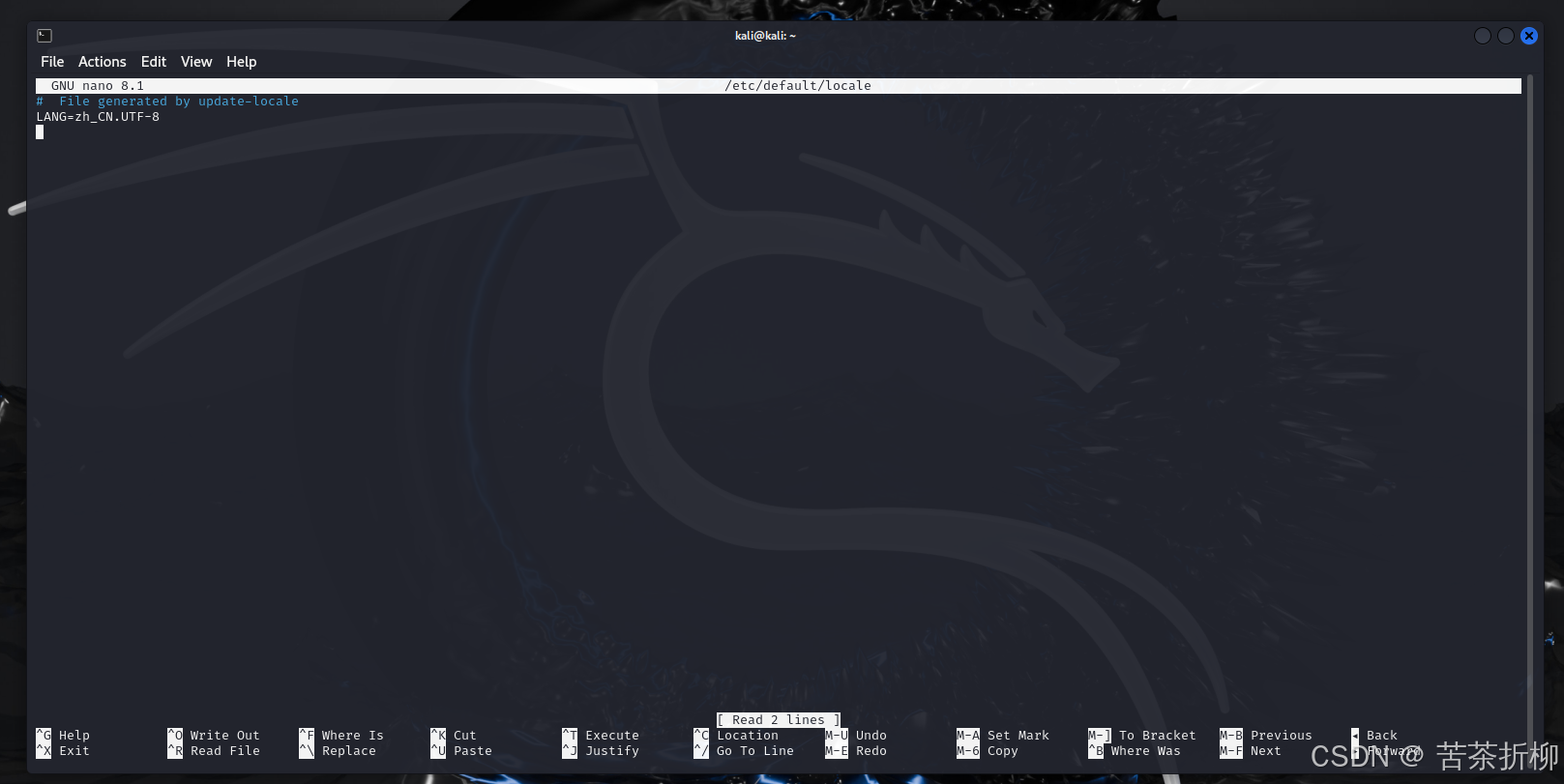The image size is (1564, 784).
Task: Open the File menu
Action: pyautogui.click(x=52, y=62)
